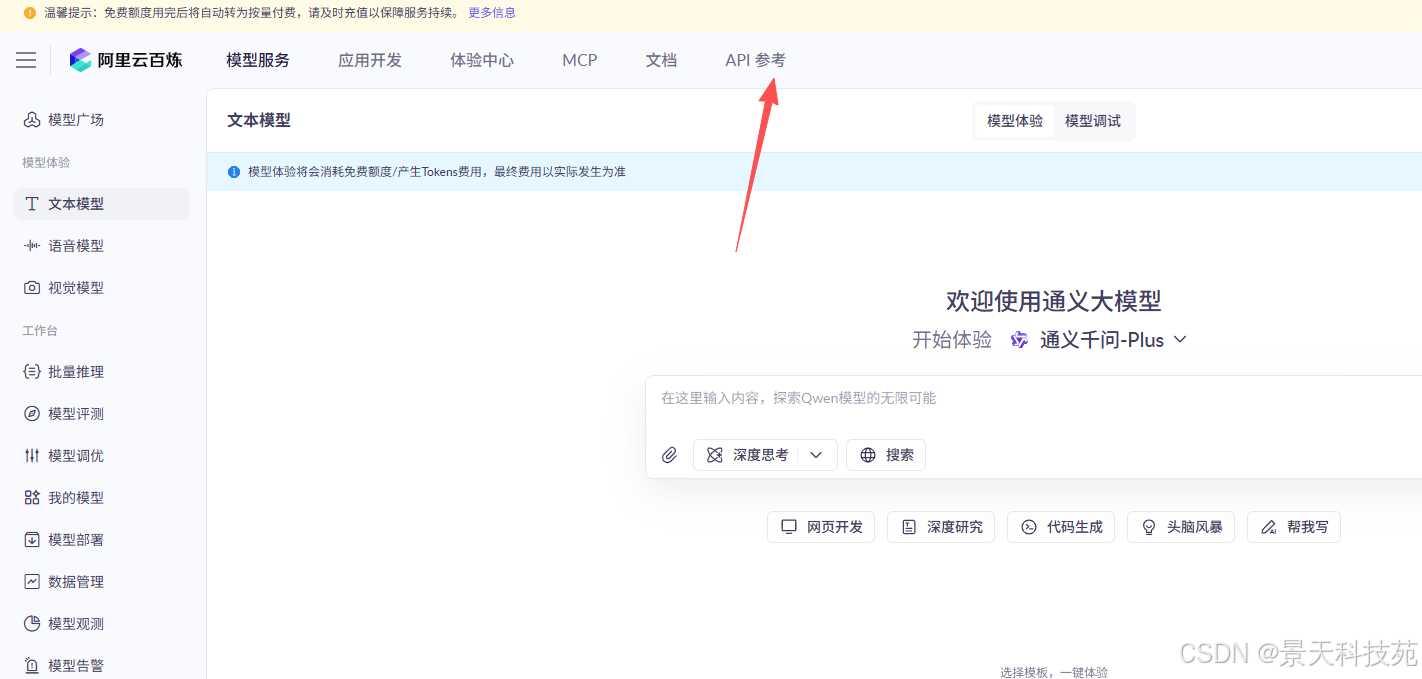The height and width of the screenshot is (679, 1422).
Task: Click the 模型评测 compass icon
Action: pos(32,414)
